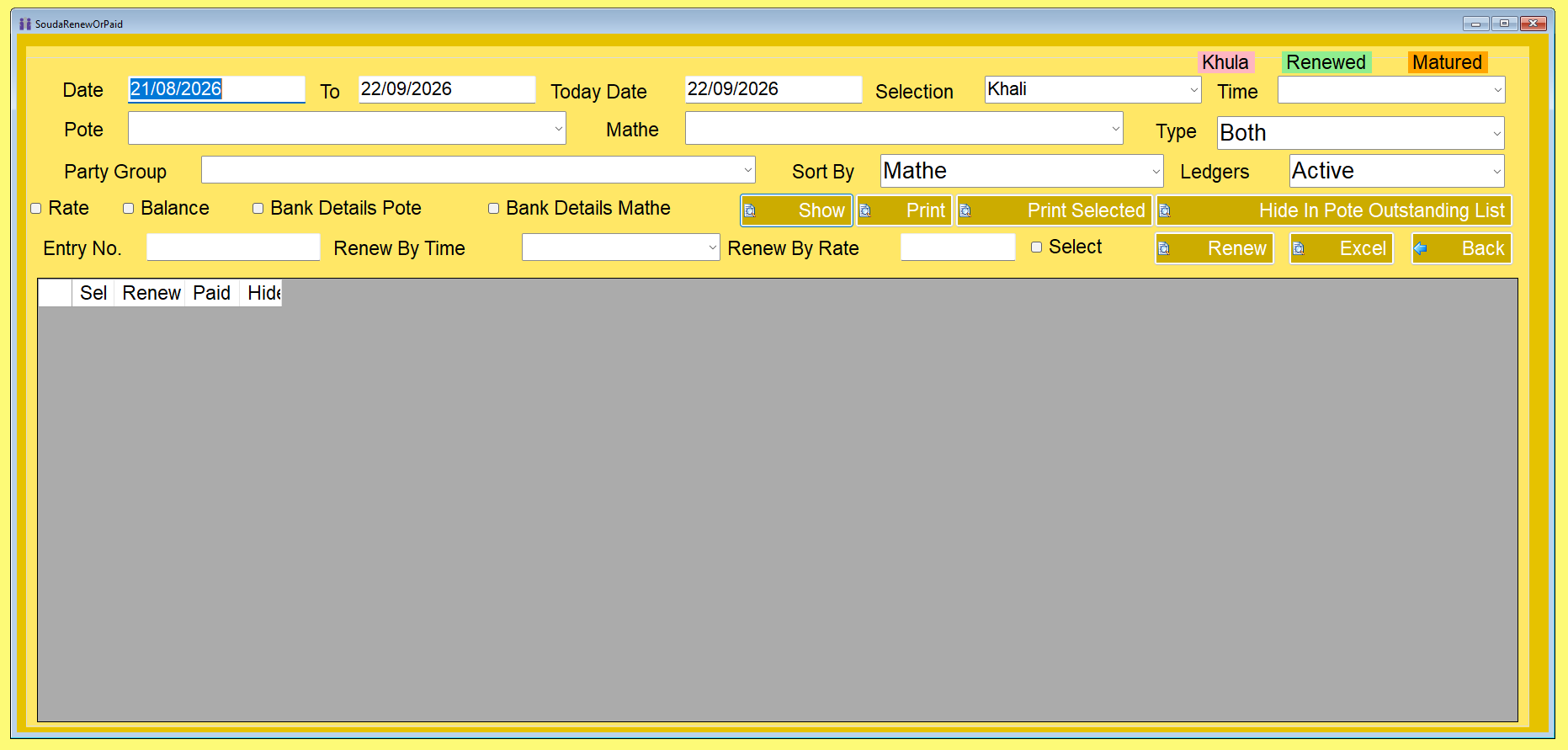Viewport: 1568px width, 750px height.
Task: Click the To date field
Action: 447,89
